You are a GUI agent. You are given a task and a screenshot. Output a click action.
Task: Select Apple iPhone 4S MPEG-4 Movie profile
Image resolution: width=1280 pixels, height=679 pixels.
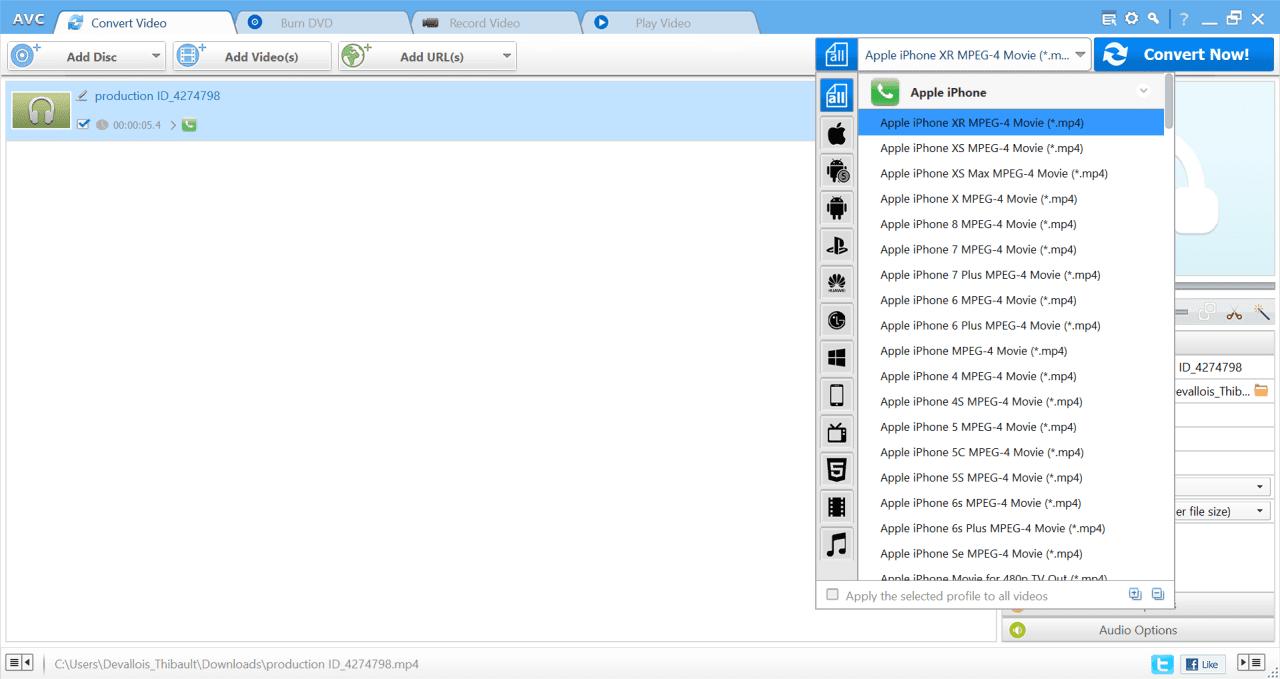pos(1011,401)
